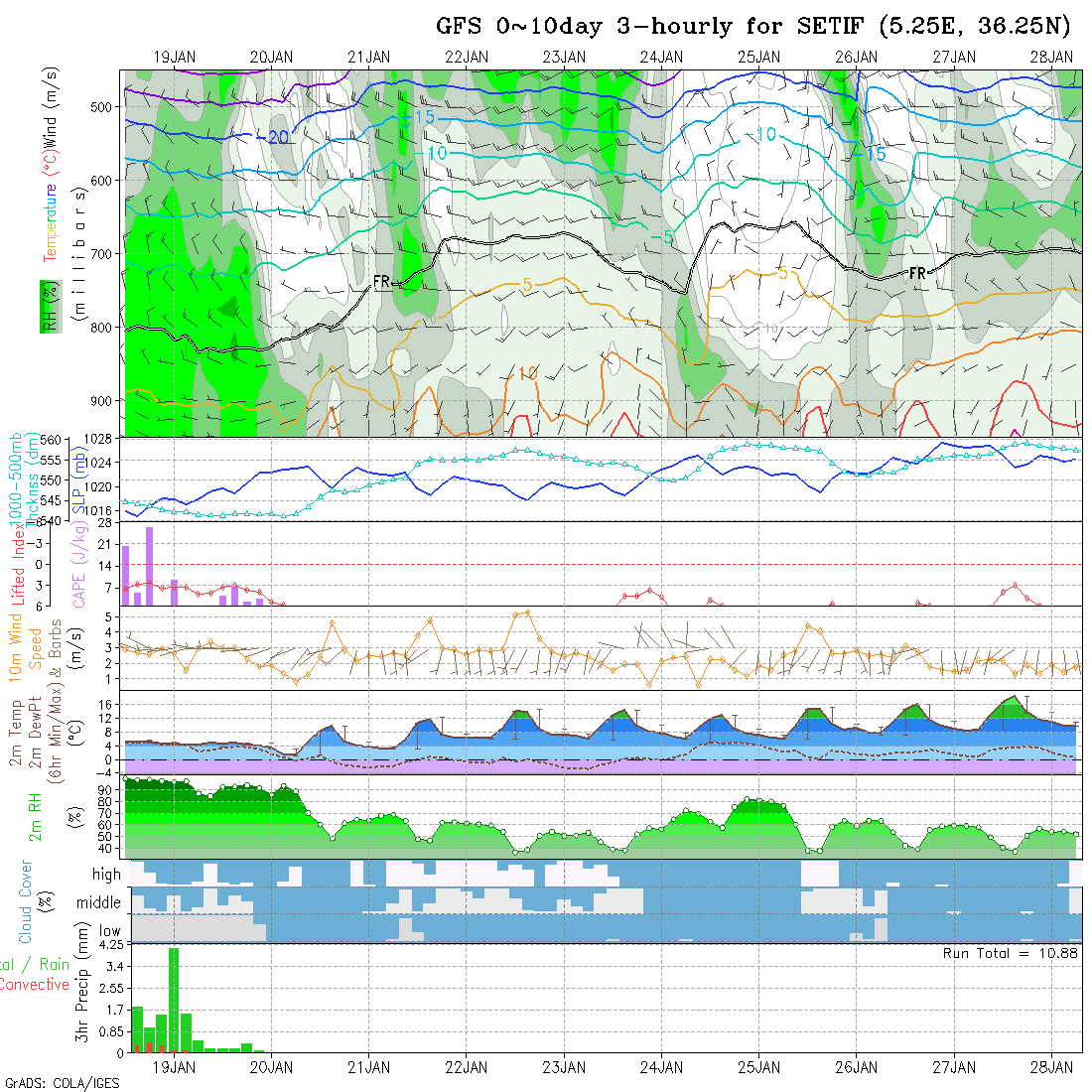The width and height of the screenshot is (1092, 1092).
Task: Click 28JAN on the bottom axis
Action: point(1051,1067)
